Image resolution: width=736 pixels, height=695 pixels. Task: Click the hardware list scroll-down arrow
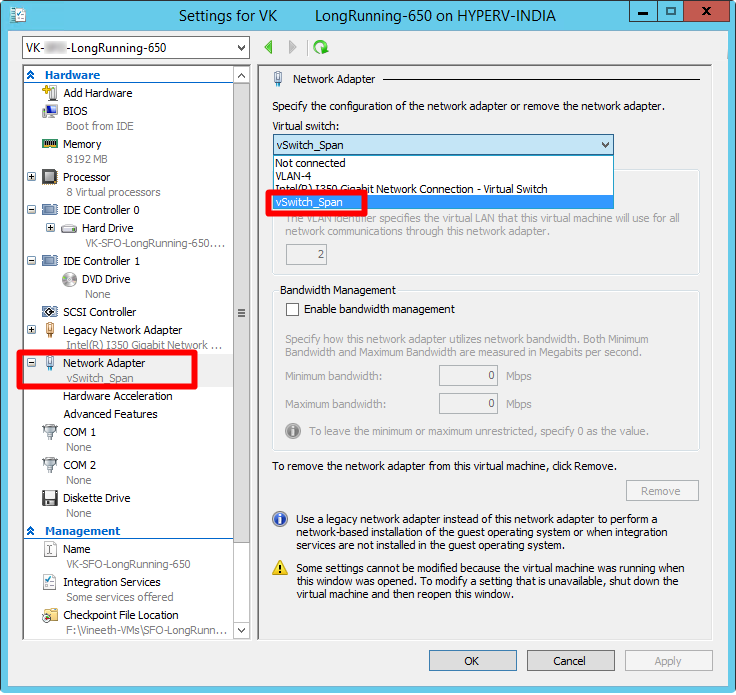coord(241,630)
